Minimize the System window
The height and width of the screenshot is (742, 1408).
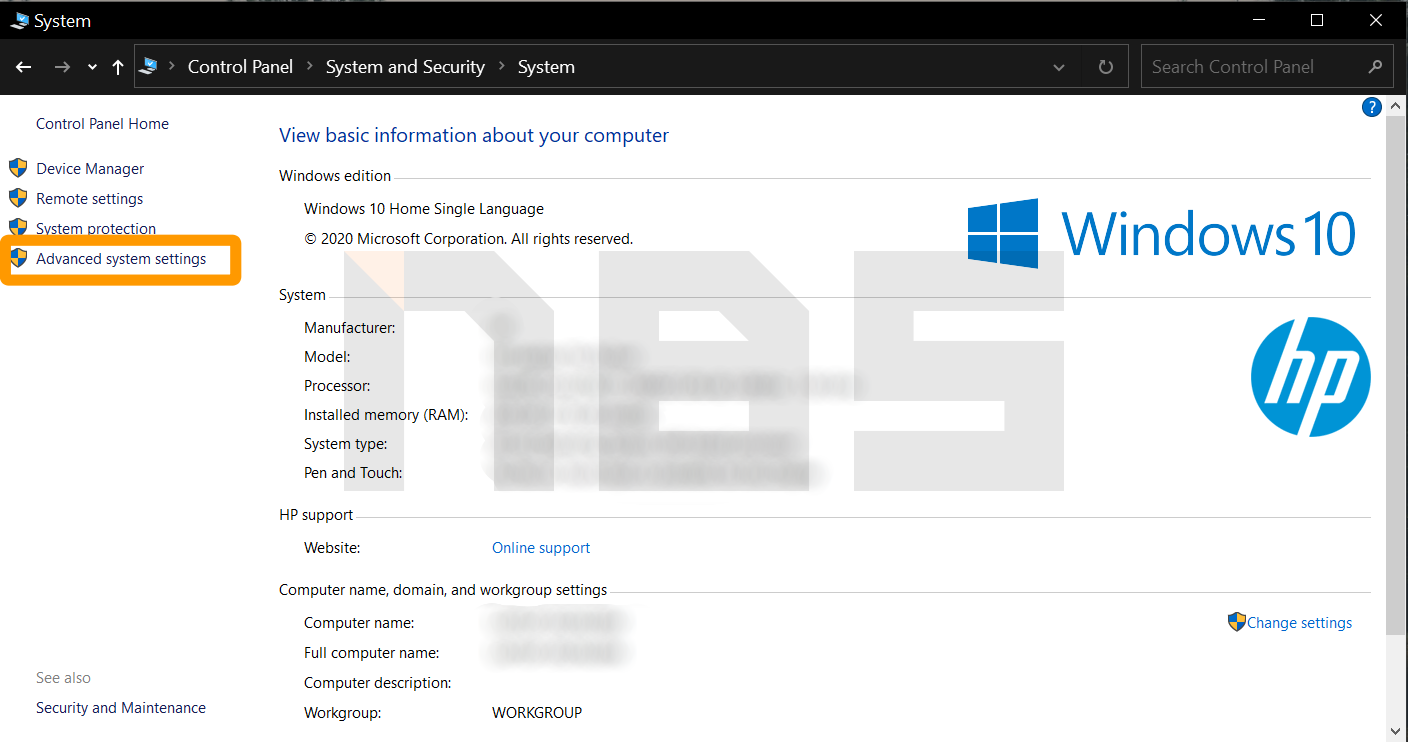point(1258,20)
